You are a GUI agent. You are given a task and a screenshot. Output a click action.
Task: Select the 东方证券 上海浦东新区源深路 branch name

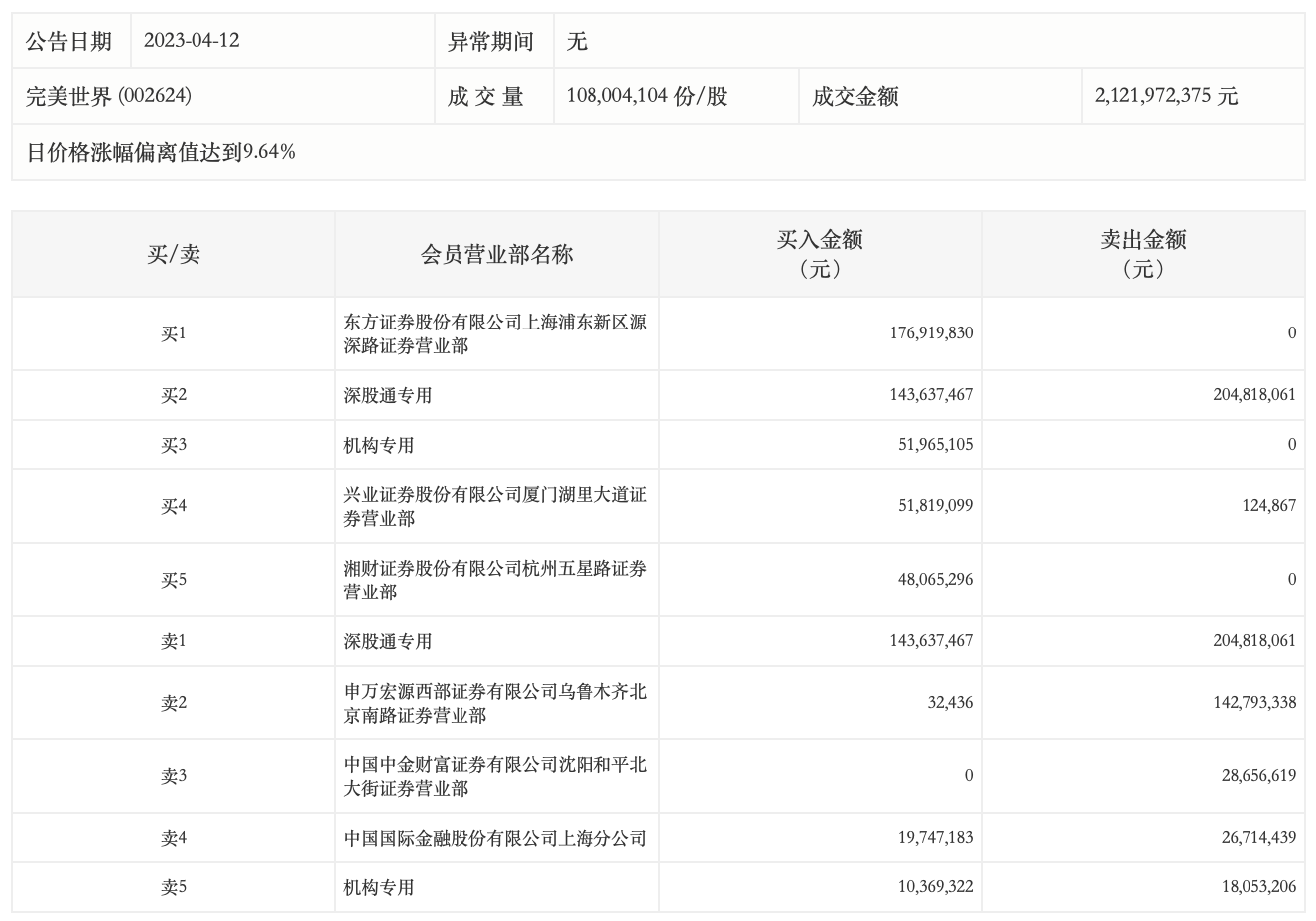pyautogui.click(x=495, y=333)
